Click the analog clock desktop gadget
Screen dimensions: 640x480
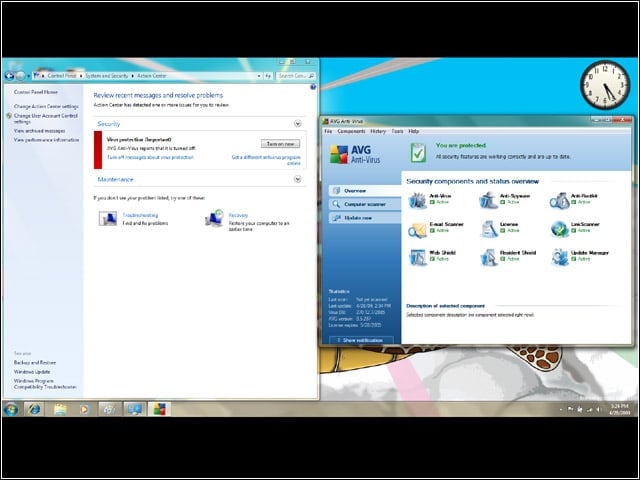coord(605,84)
